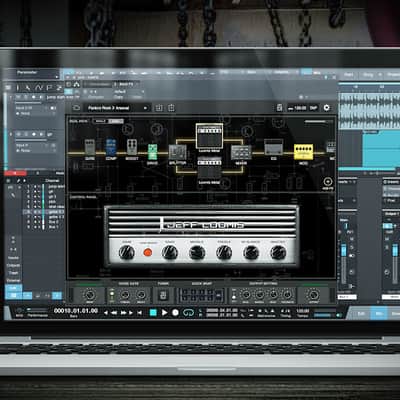Open the mobile device icon beside tempo

click(279, 108)
